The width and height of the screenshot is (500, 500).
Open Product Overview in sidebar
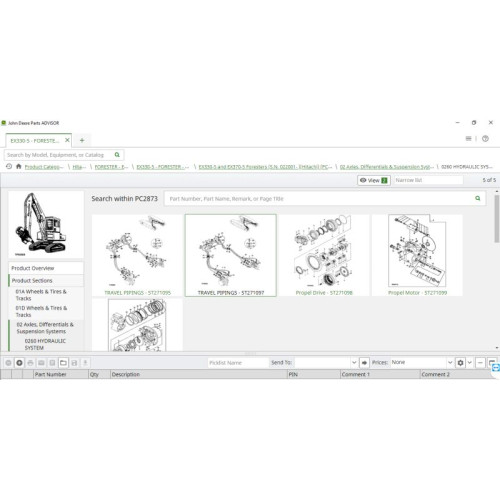[46, 268]
